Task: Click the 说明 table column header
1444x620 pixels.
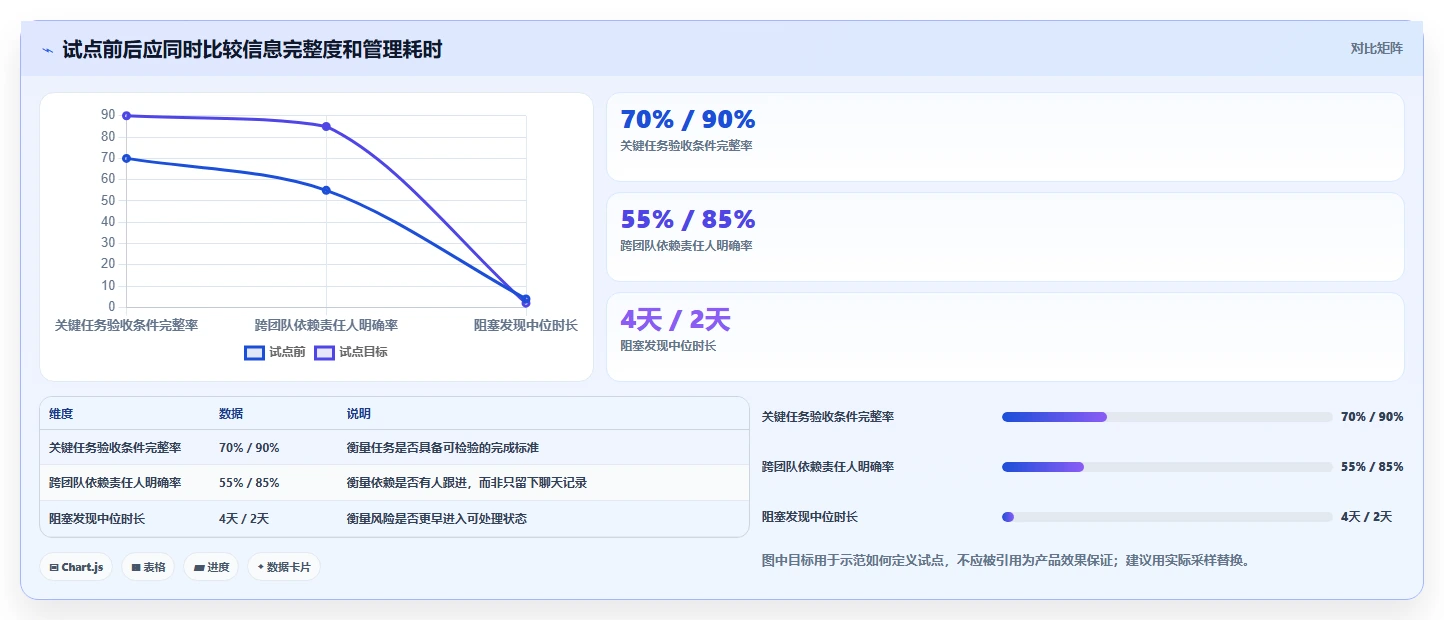Action: click(359, 414)
